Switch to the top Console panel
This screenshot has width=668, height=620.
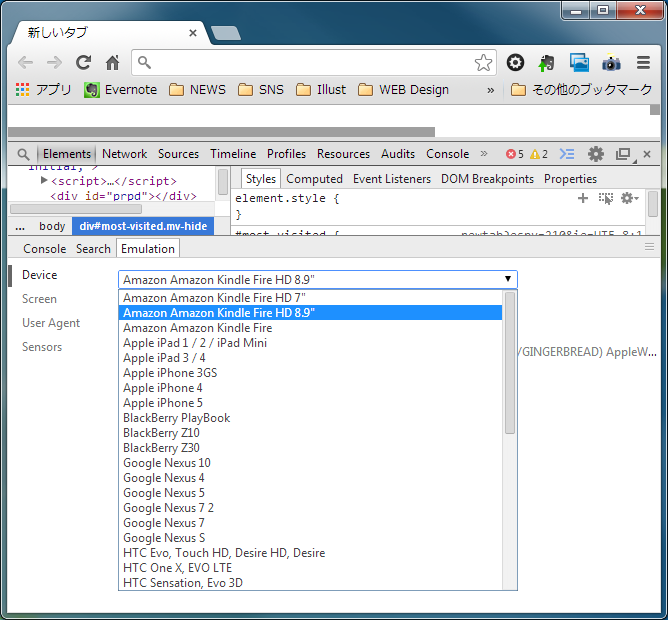pyautogui.click(x=448, y=154)
